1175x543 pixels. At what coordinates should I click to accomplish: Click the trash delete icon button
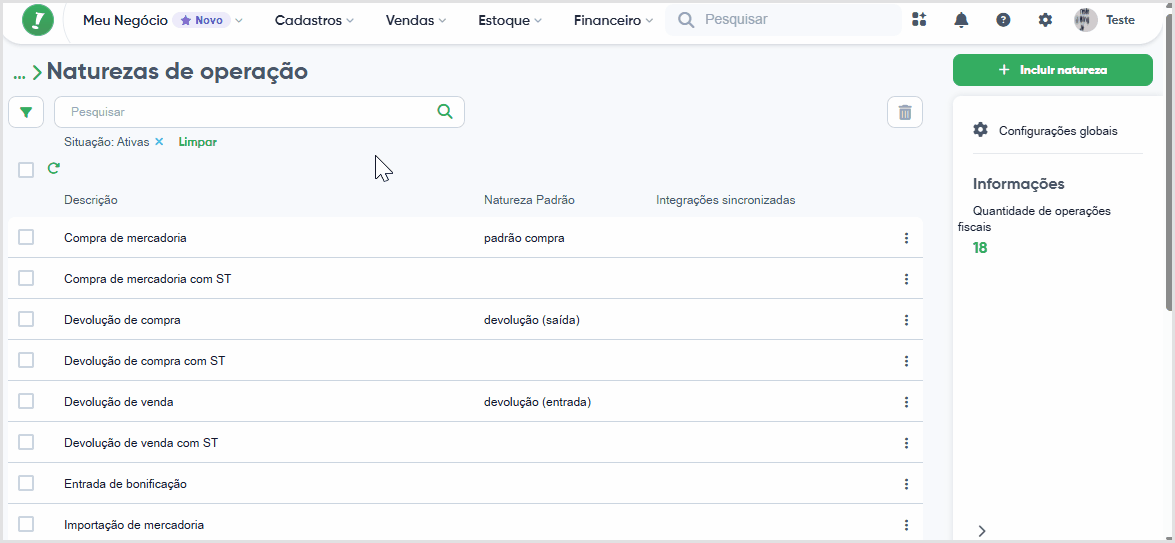point(905,112)
